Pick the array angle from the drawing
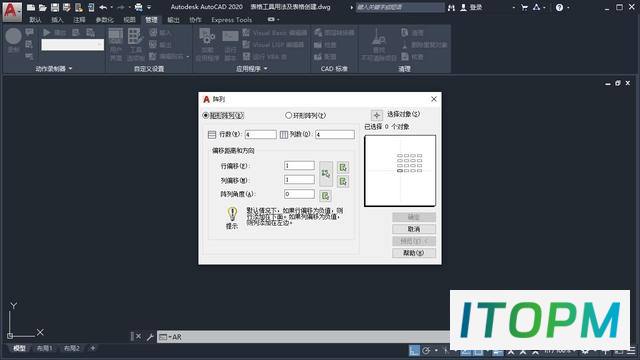 tap(325, 196)
